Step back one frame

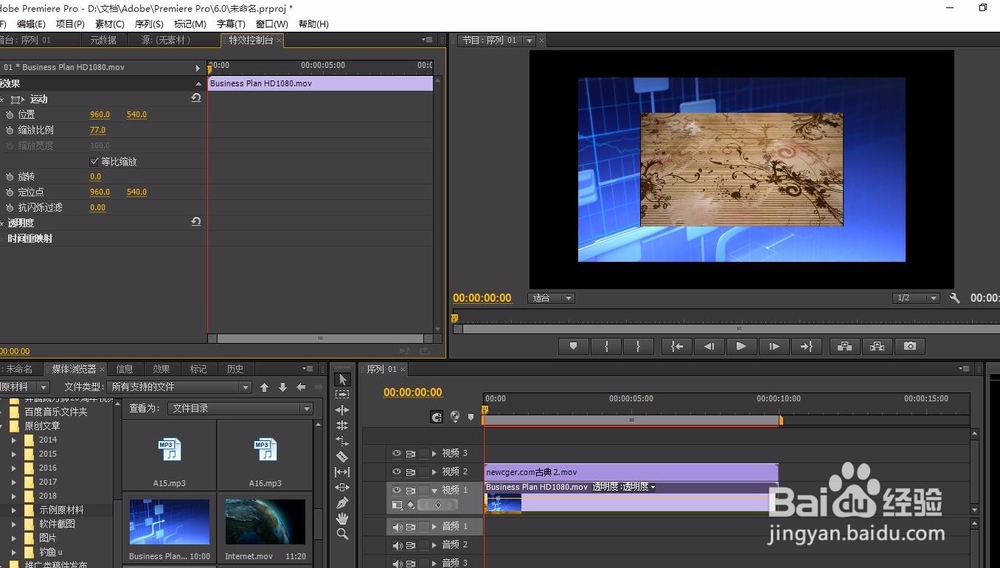point(709,346)
